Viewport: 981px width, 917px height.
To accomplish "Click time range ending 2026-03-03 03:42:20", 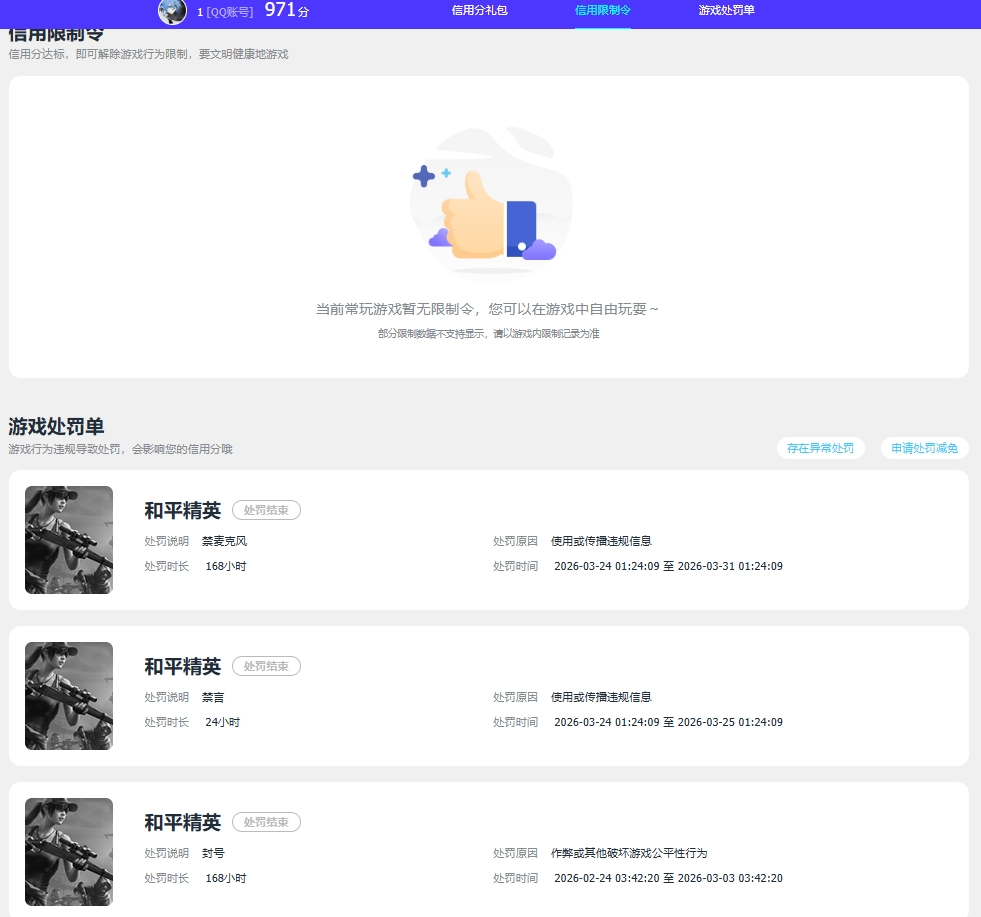I will pos(668,878).
